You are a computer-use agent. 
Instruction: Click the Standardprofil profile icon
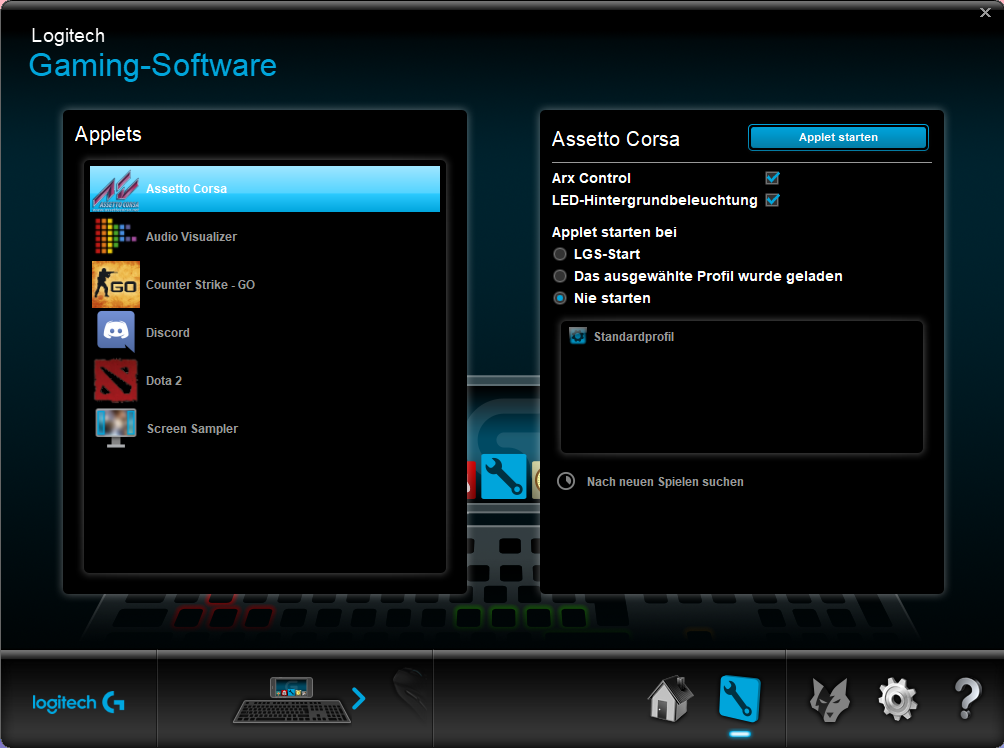pyautogui.click(x=578, y=336)
